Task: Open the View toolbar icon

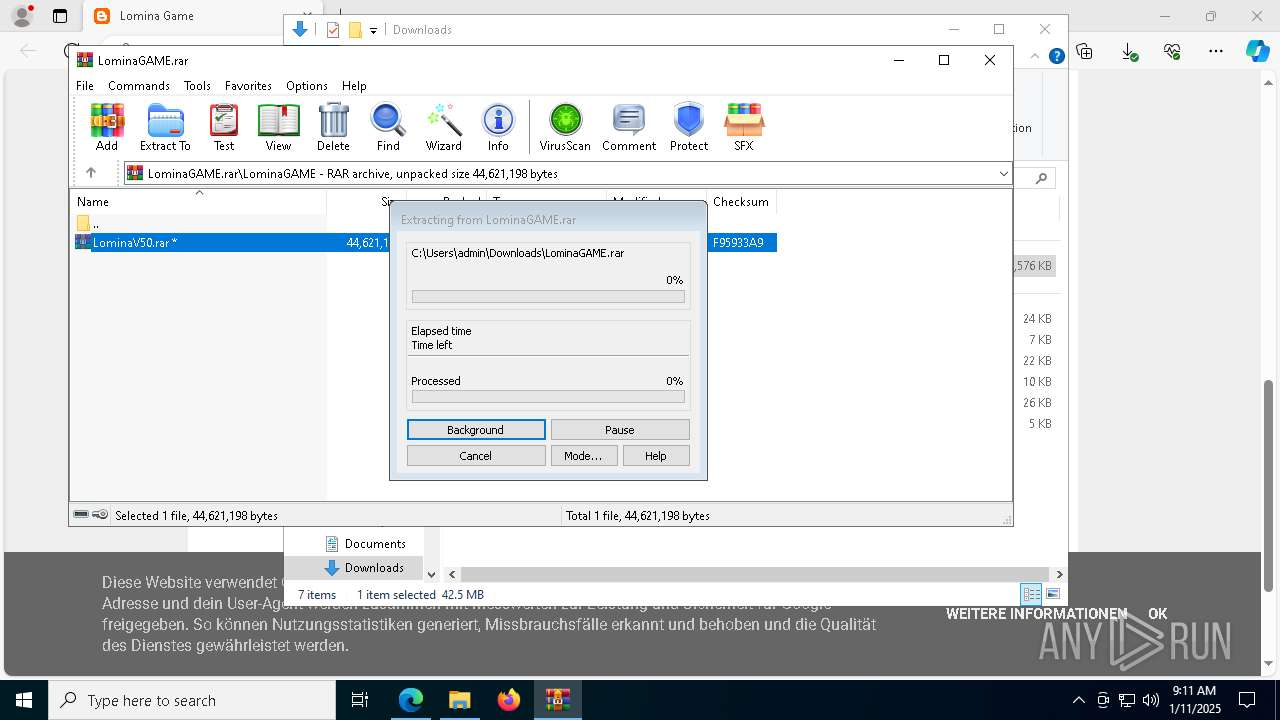Action: pos(278,126)
